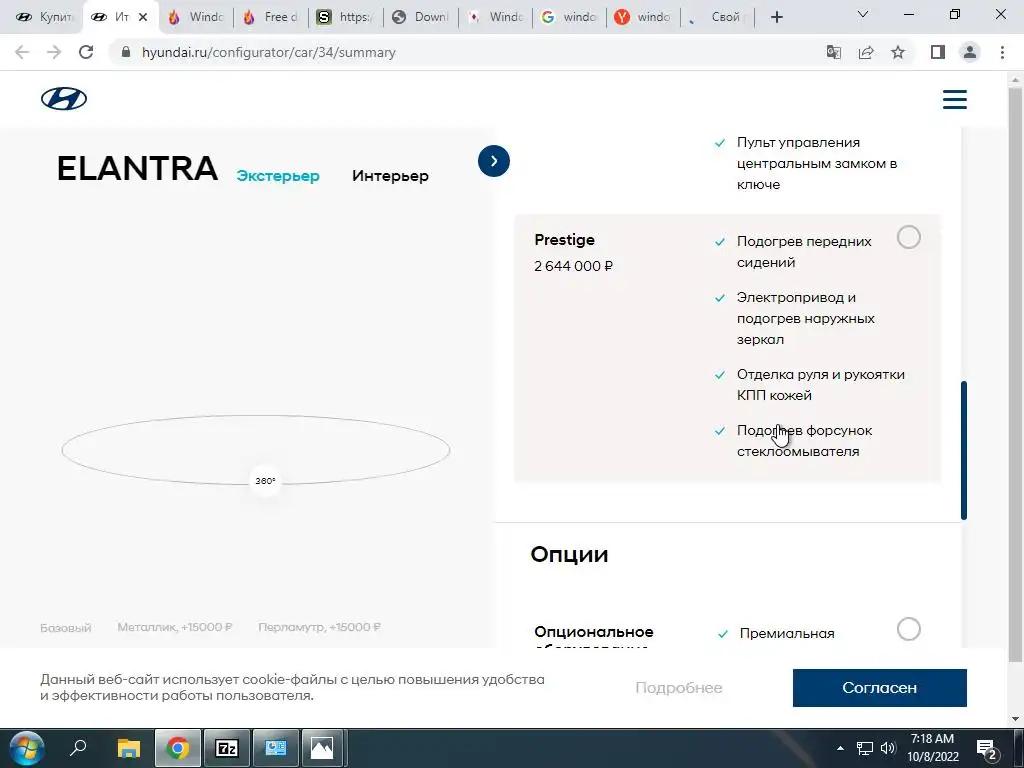Click the Prestige trim name
The width and height of the screenshot is (1024, 768).
tap(564, 240)
